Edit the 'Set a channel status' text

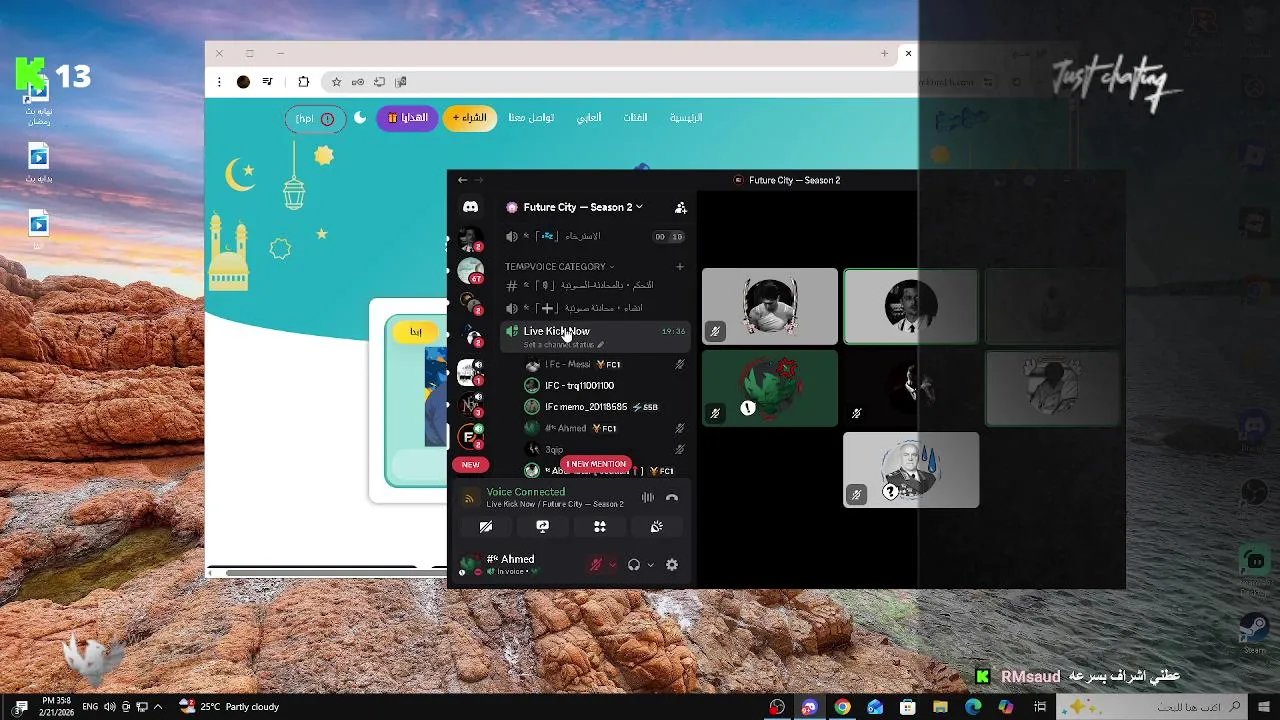pyautogui.click(x=563, y=345)
